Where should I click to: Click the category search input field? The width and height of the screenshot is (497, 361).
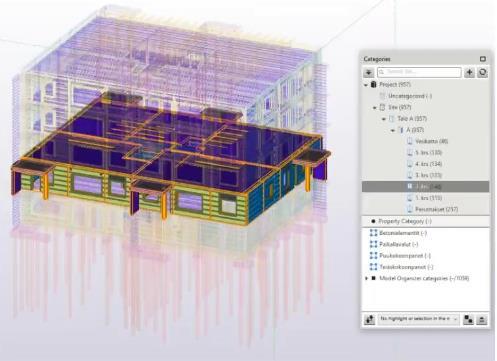point(419,72)
